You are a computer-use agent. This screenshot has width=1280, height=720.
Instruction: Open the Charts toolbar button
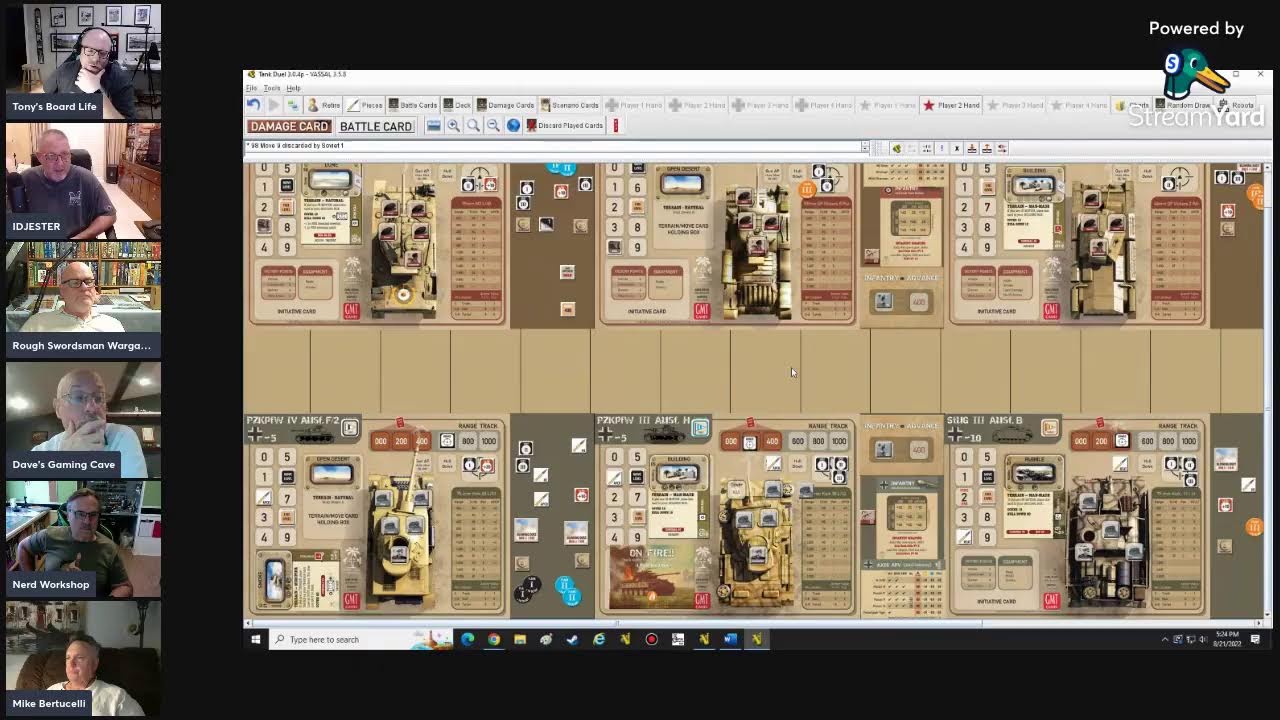[x=1133, y=105]
